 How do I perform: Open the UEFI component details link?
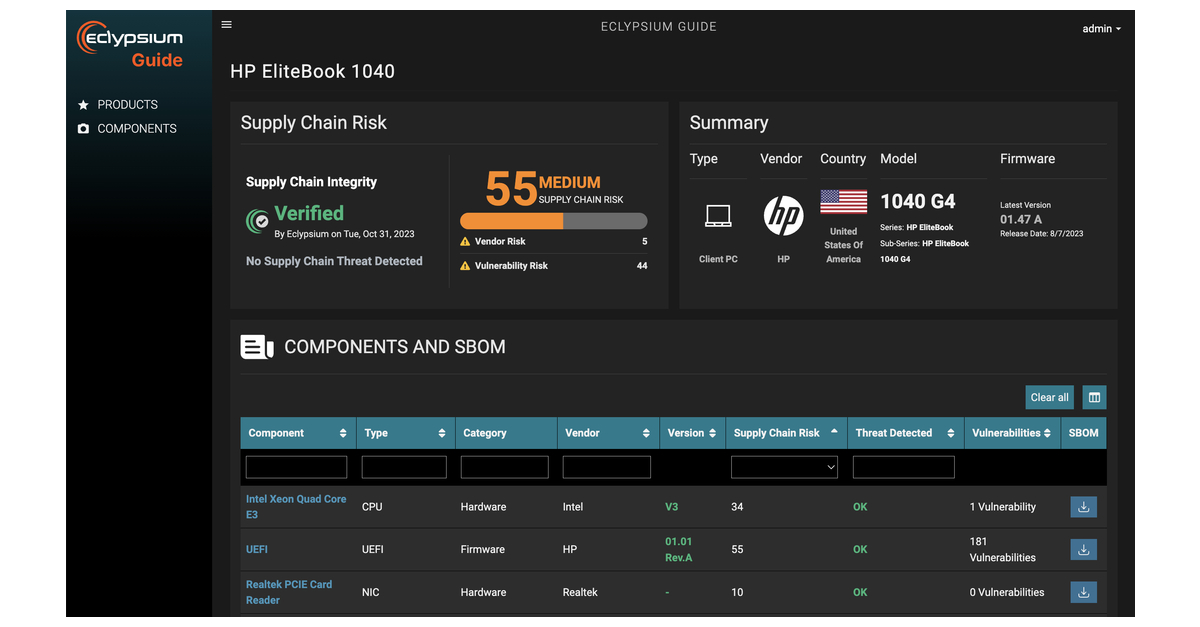click(x=256, y=549)
